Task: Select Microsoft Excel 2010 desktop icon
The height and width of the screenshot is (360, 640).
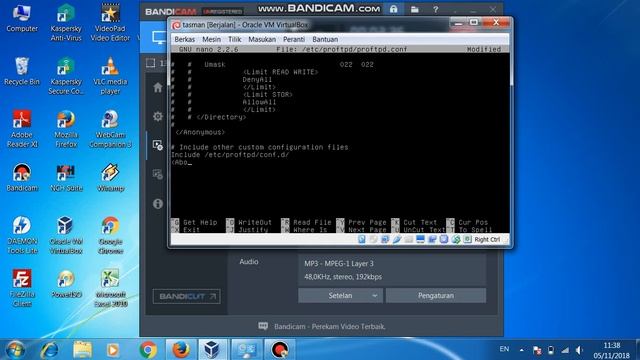Action: (x=110, y=289)
